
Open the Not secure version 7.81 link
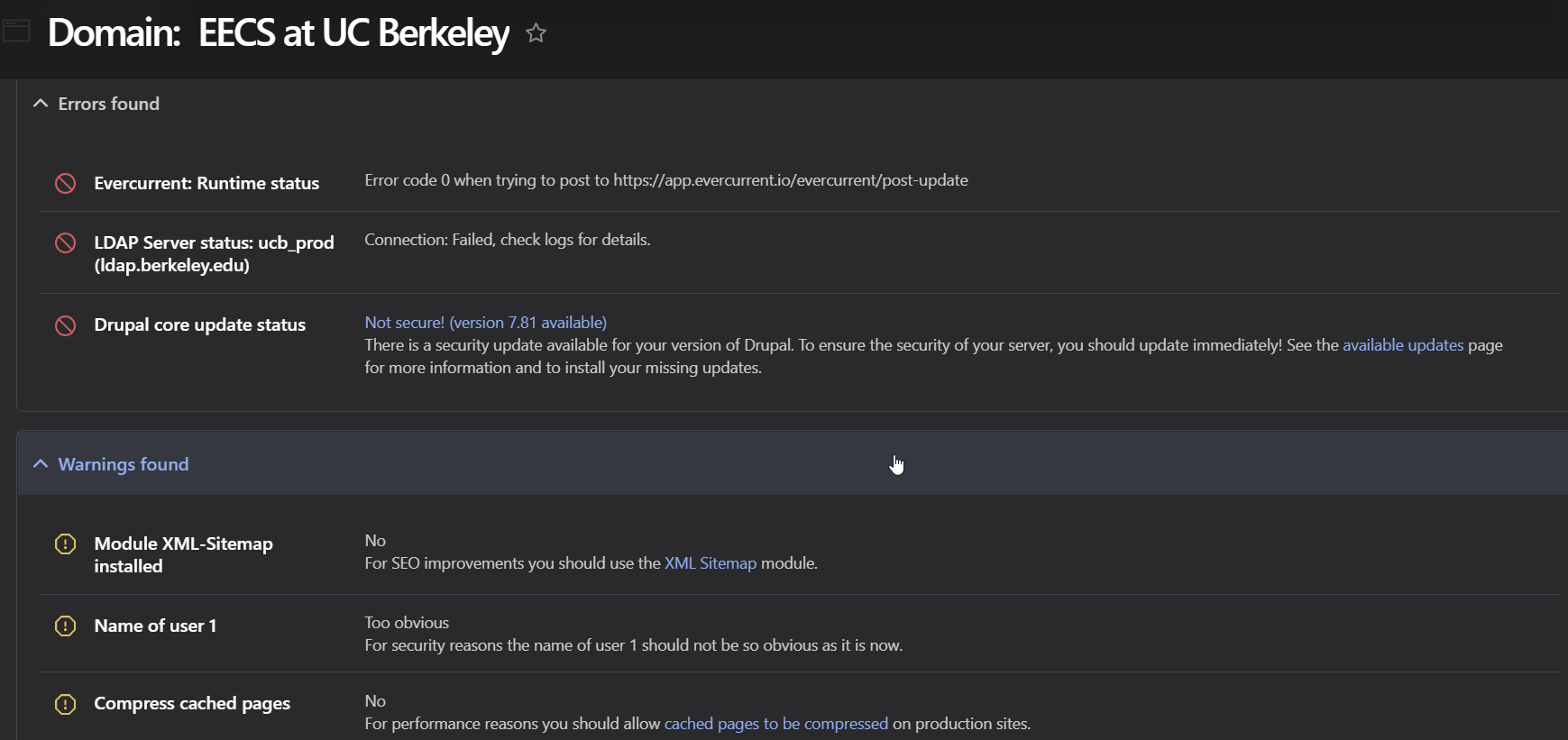485,323
